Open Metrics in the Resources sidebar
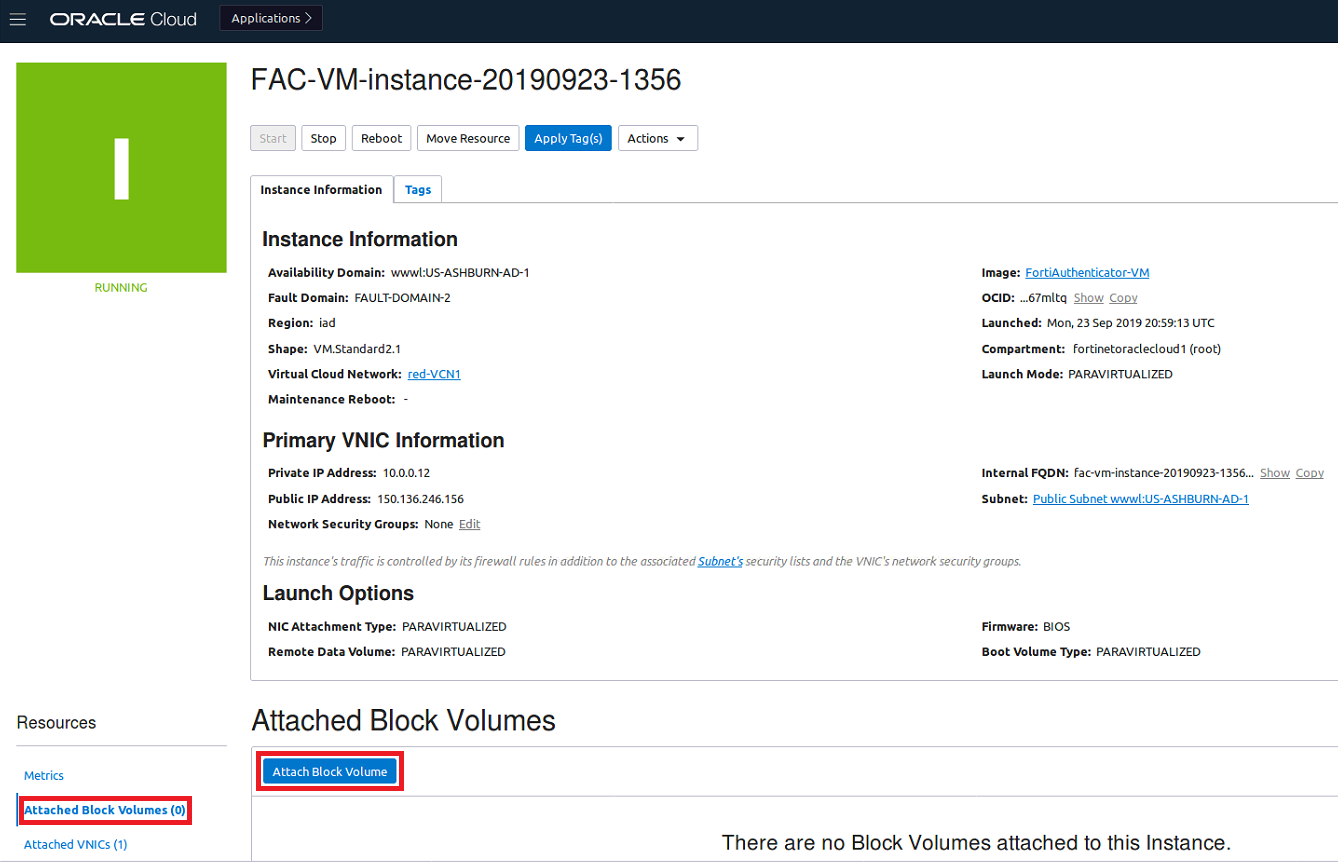The width and height of the screenshot is (1338, 863). coord(43,775)
